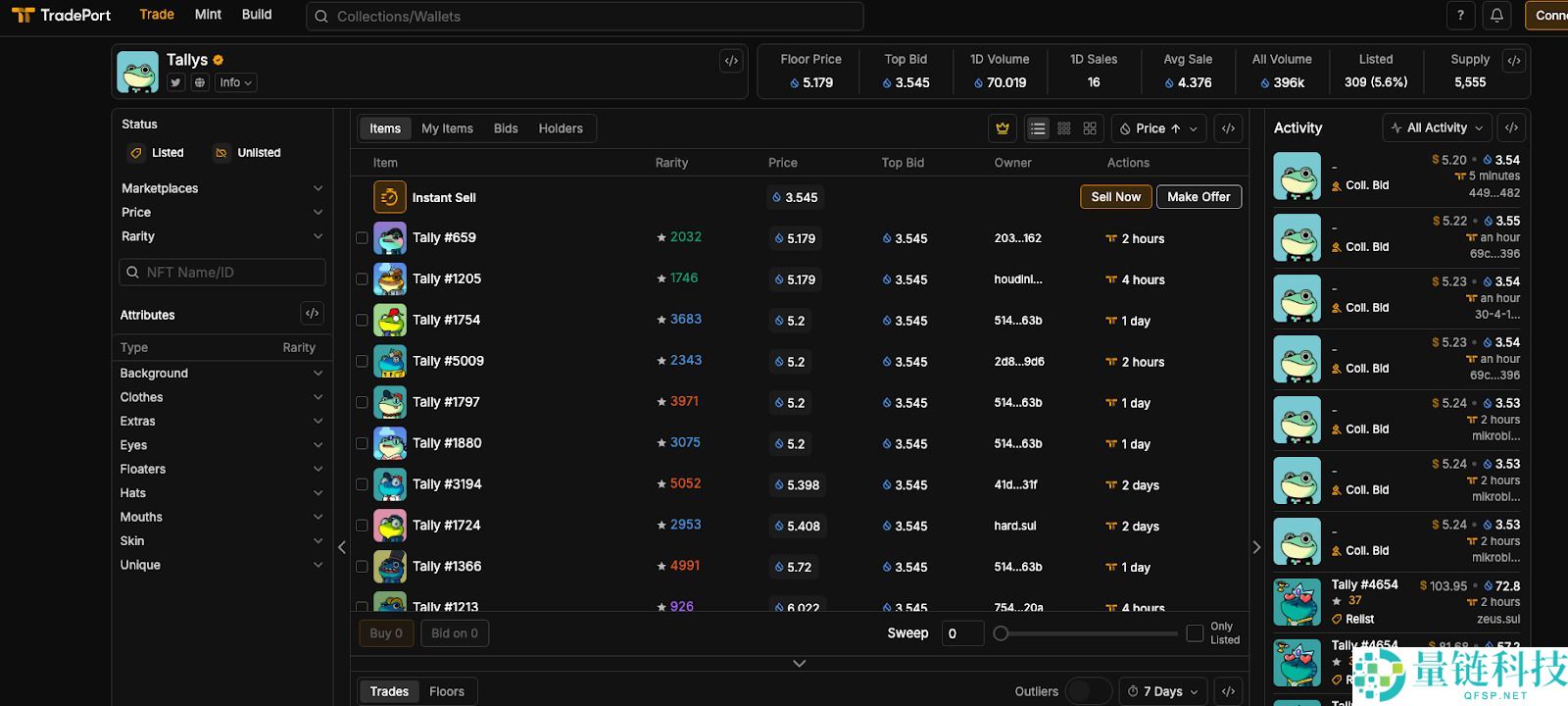
Task: Click the NFT Name/ID search field
Action: [x=222, y=273]
